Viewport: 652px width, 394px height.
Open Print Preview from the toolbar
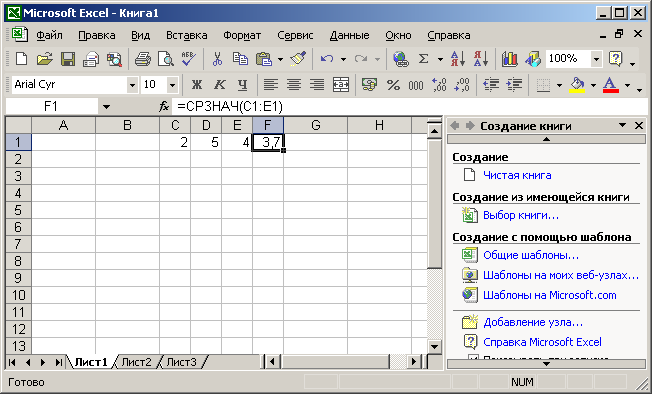(166, 59)
